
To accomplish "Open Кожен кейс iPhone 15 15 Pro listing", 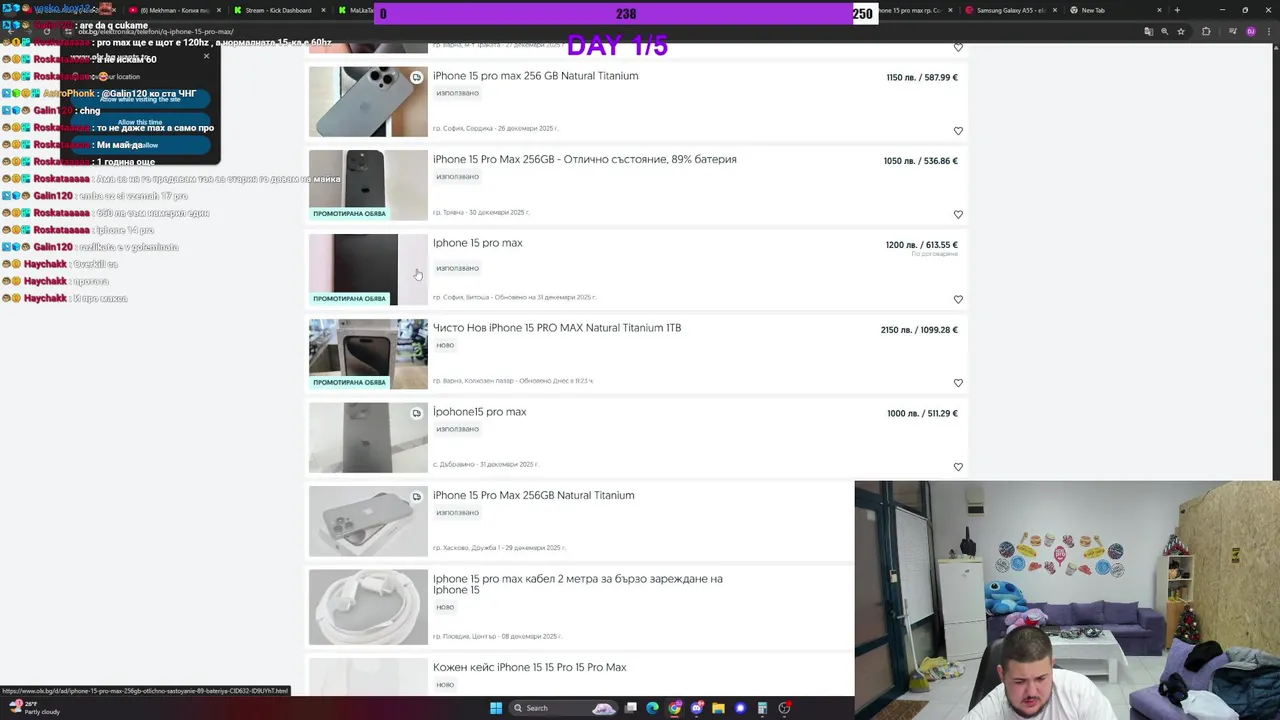I will point(529,667).
